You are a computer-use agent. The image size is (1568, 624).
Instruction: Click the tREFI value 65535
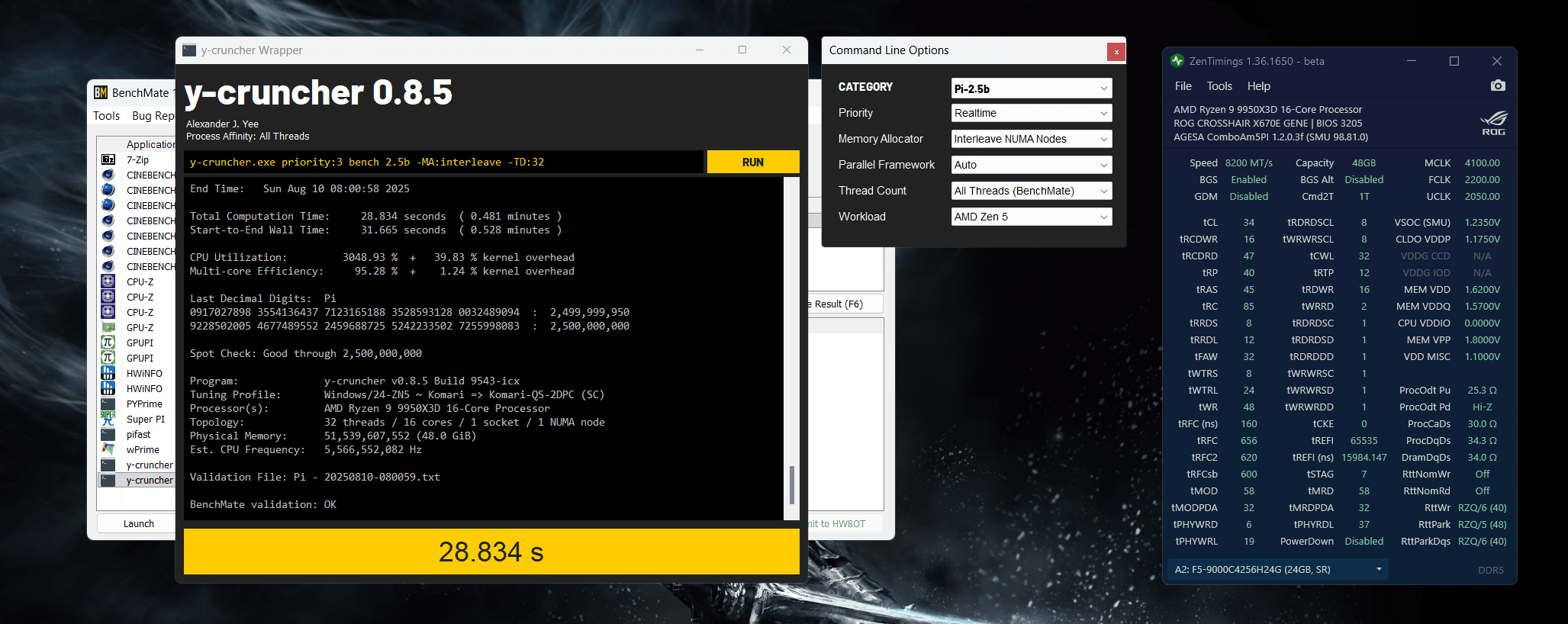[1364, 440]
